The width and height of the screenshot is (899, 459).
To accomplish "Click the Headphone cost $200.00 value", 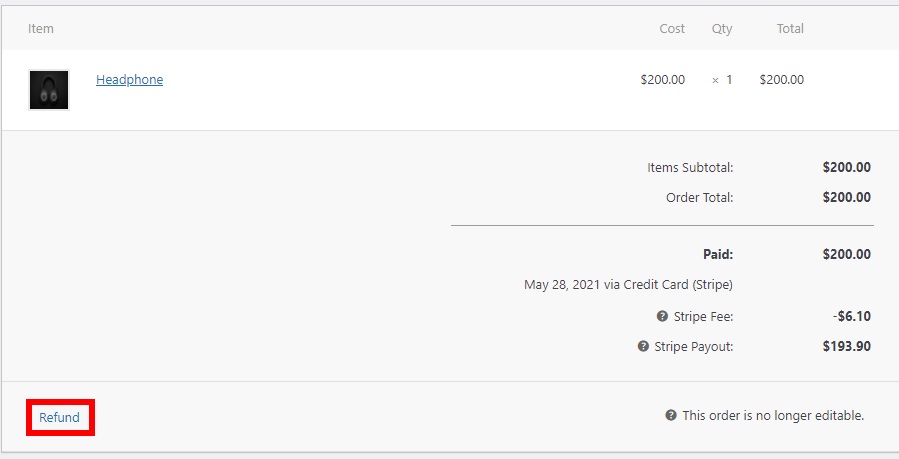I will [662, 80].
